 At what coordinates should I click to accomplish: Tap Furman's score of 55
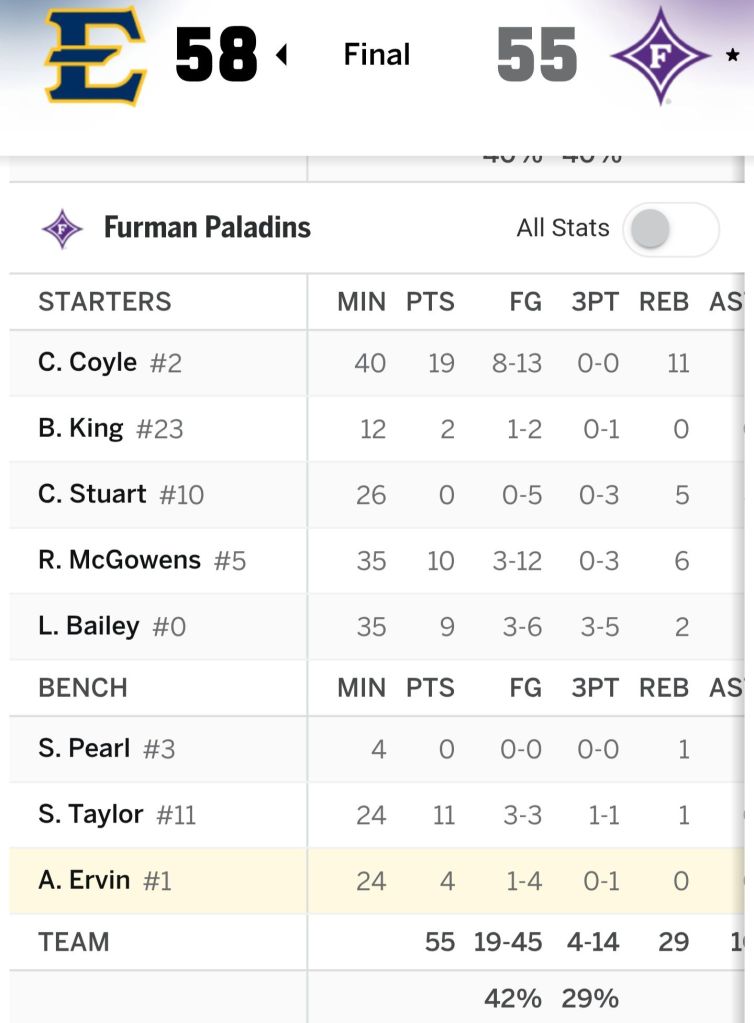(537, 55)
